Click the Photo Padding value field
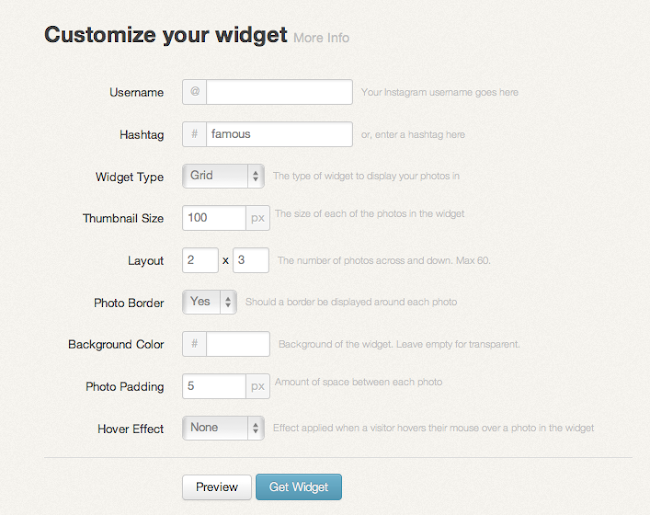The image size is (650, 515). [214, 386]
